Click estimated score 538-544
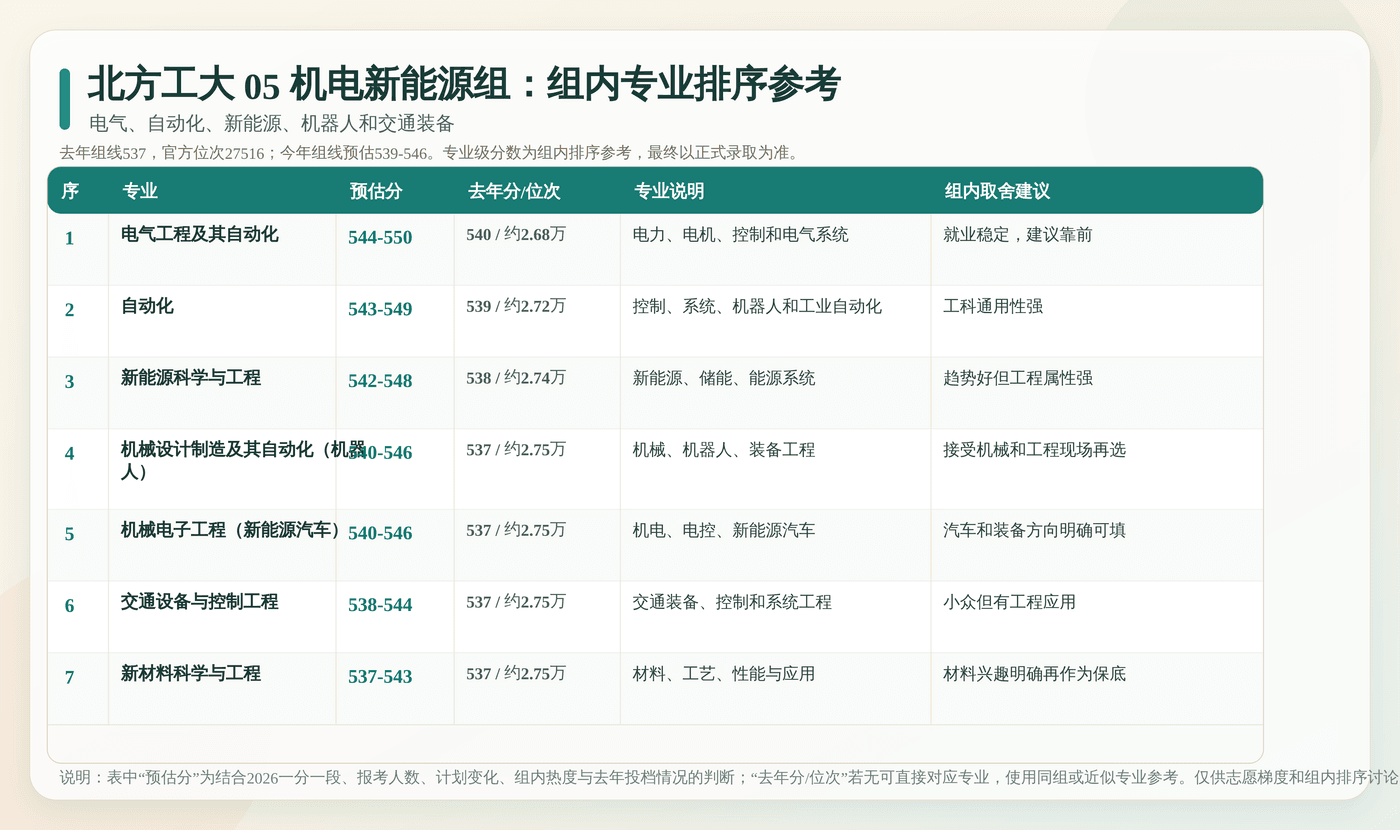 point(380,605)
